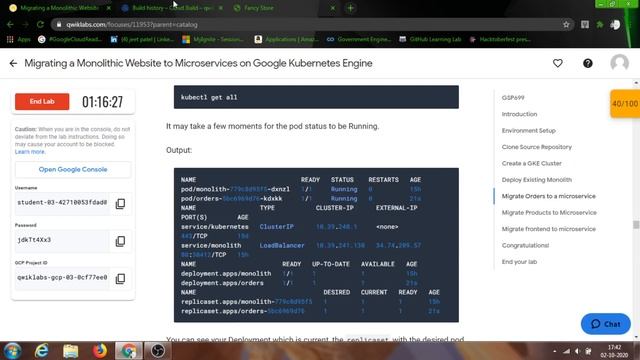640x360 pixels.
Task: Jump to Migrate frontend to microservice
Action: (x=549, y=229)
